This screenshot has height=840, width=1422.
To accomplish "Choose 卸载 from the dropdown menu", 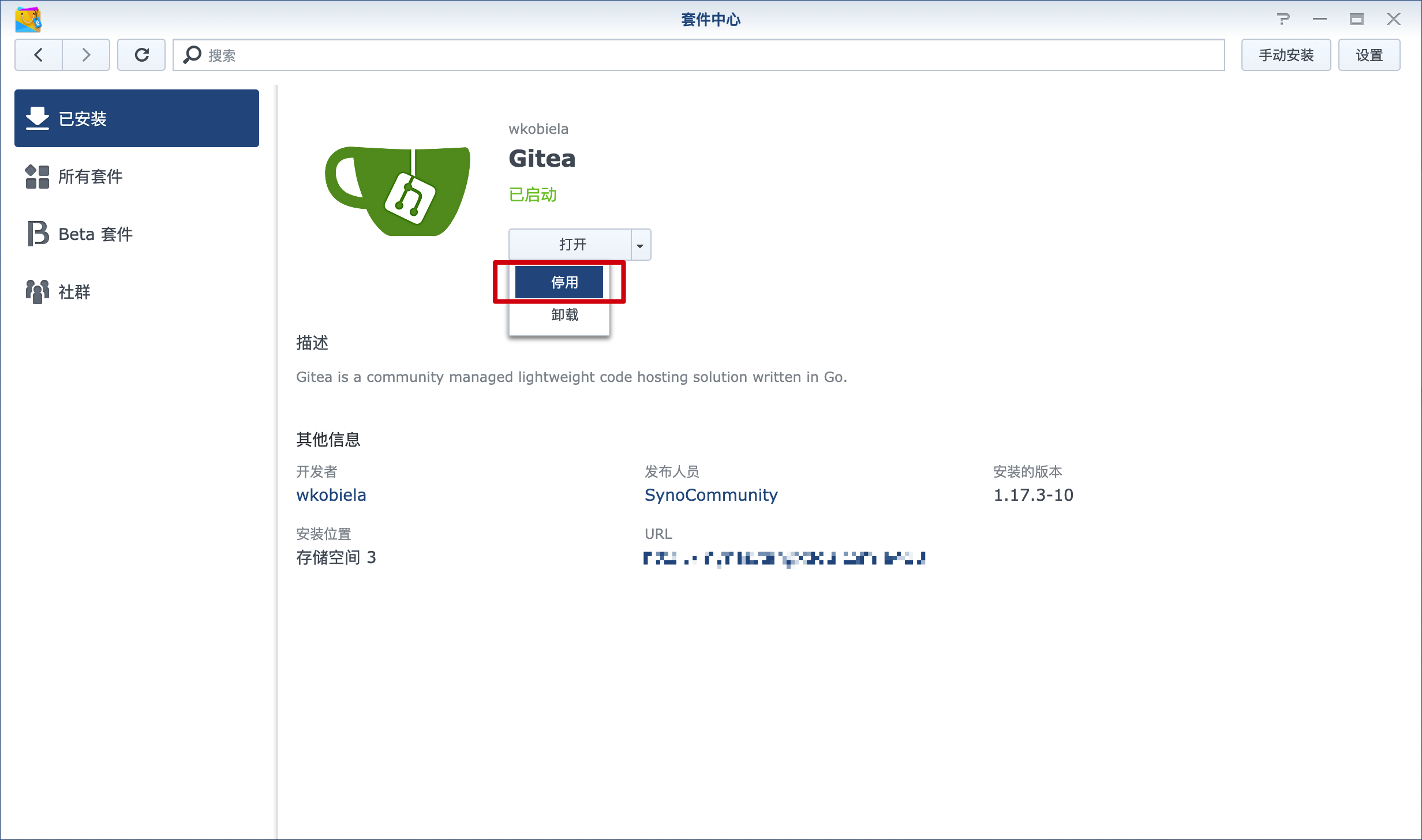I will (559, 314).
